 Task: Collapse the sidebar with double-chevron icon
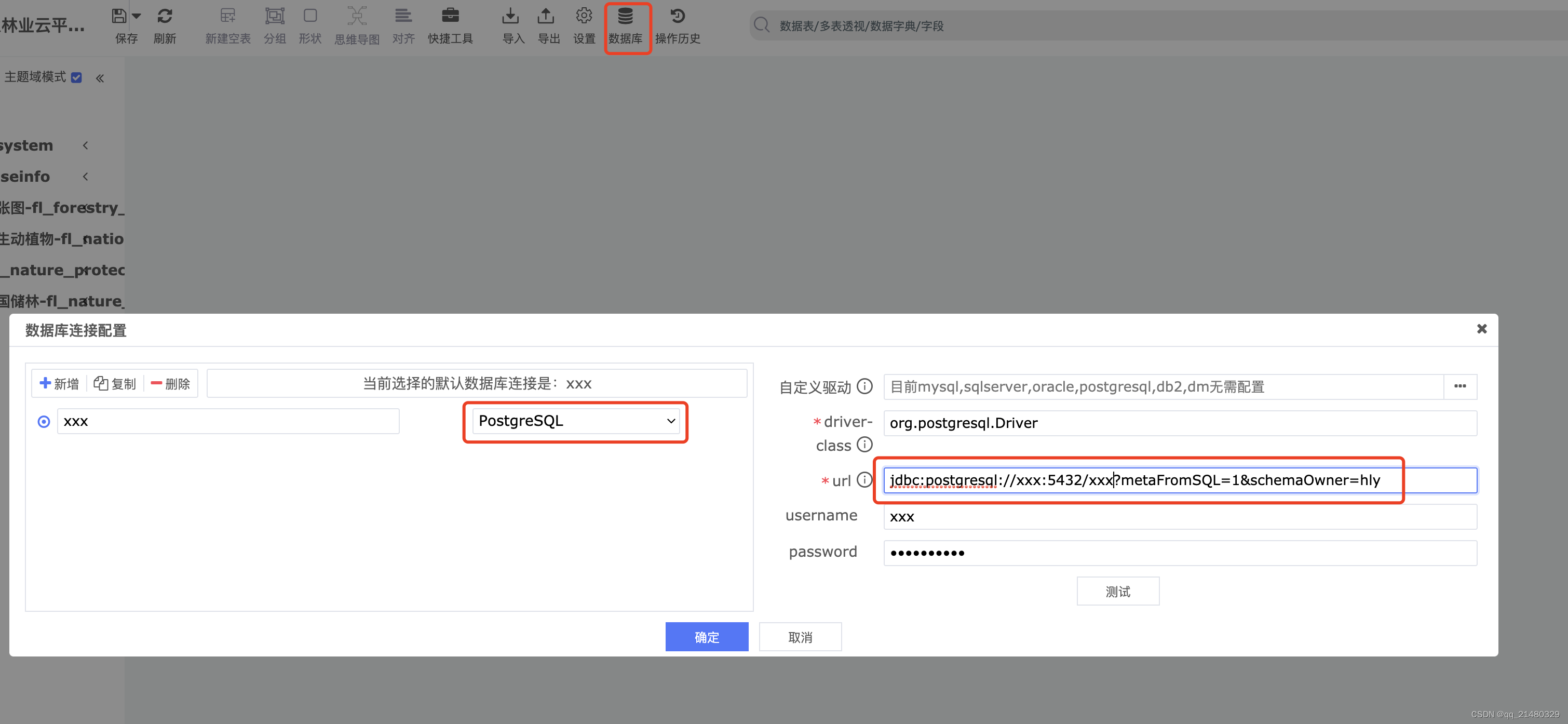pyautogui.click(x=100, y=78)
